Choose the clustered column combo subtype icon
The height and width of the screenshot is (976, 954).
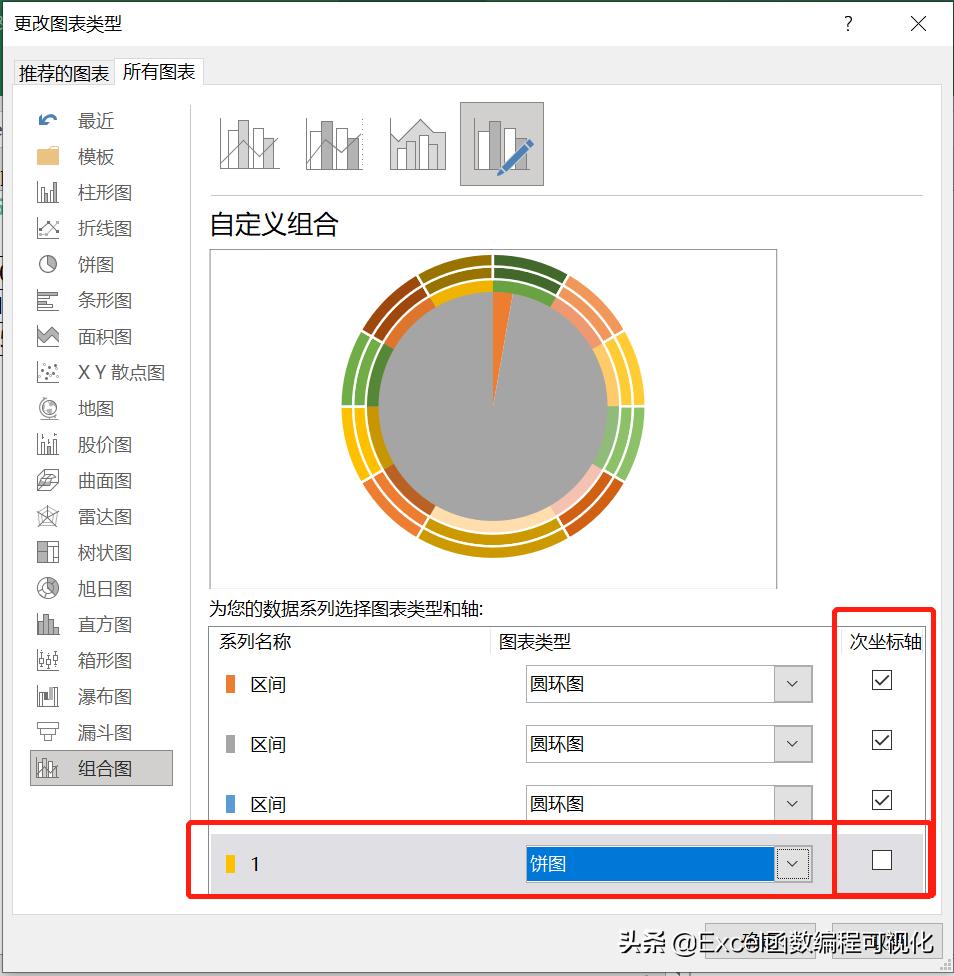point(248,143)
